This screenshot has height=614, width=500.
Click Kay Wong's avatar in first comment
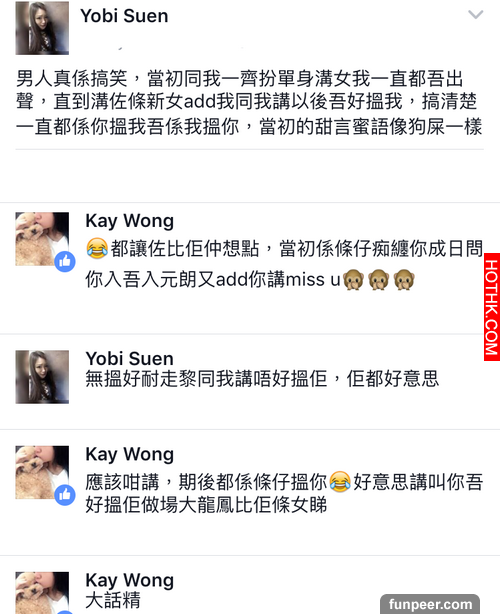point(42,239)
